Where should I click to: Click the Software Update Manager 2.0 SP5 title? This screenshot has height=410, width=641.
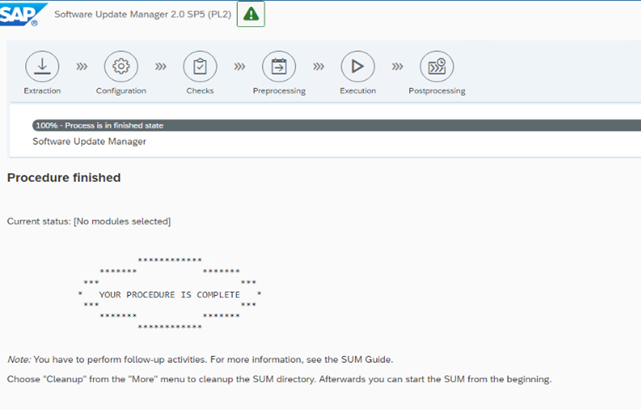(143, 14)
